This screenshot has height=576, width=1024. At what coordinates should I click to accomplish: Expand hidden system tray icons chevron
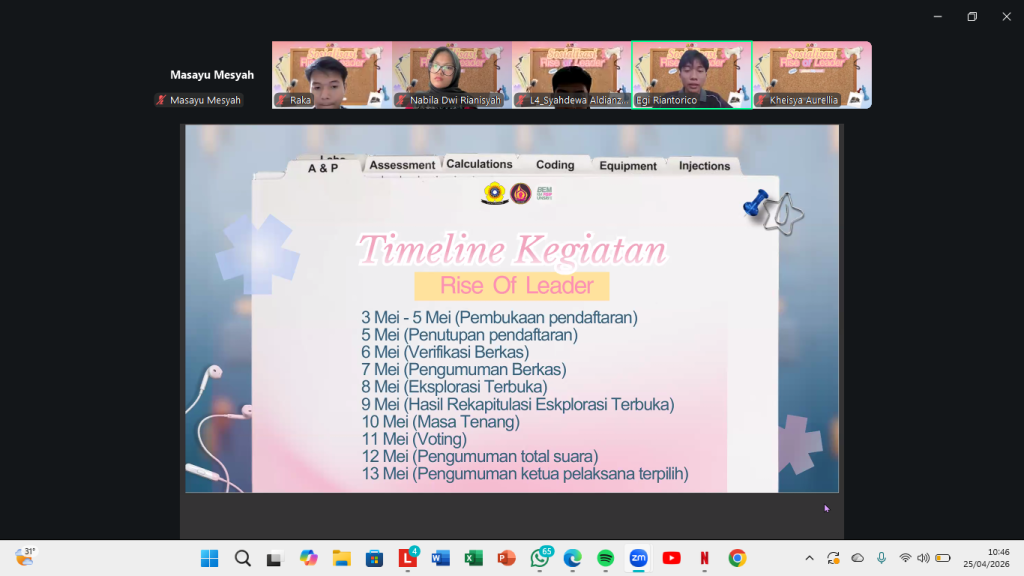(809, 558)
